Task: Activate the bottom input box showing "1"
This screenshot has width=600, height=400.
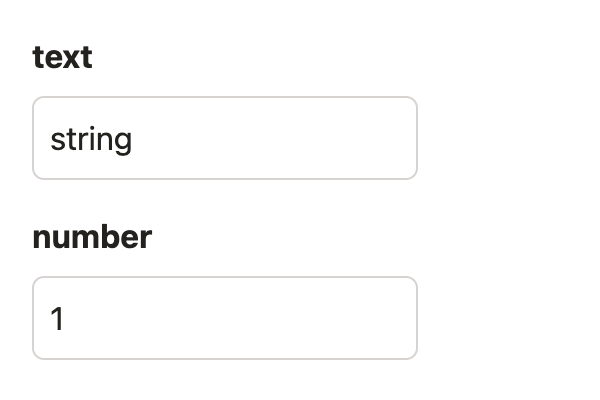Action: click(224, 318)
